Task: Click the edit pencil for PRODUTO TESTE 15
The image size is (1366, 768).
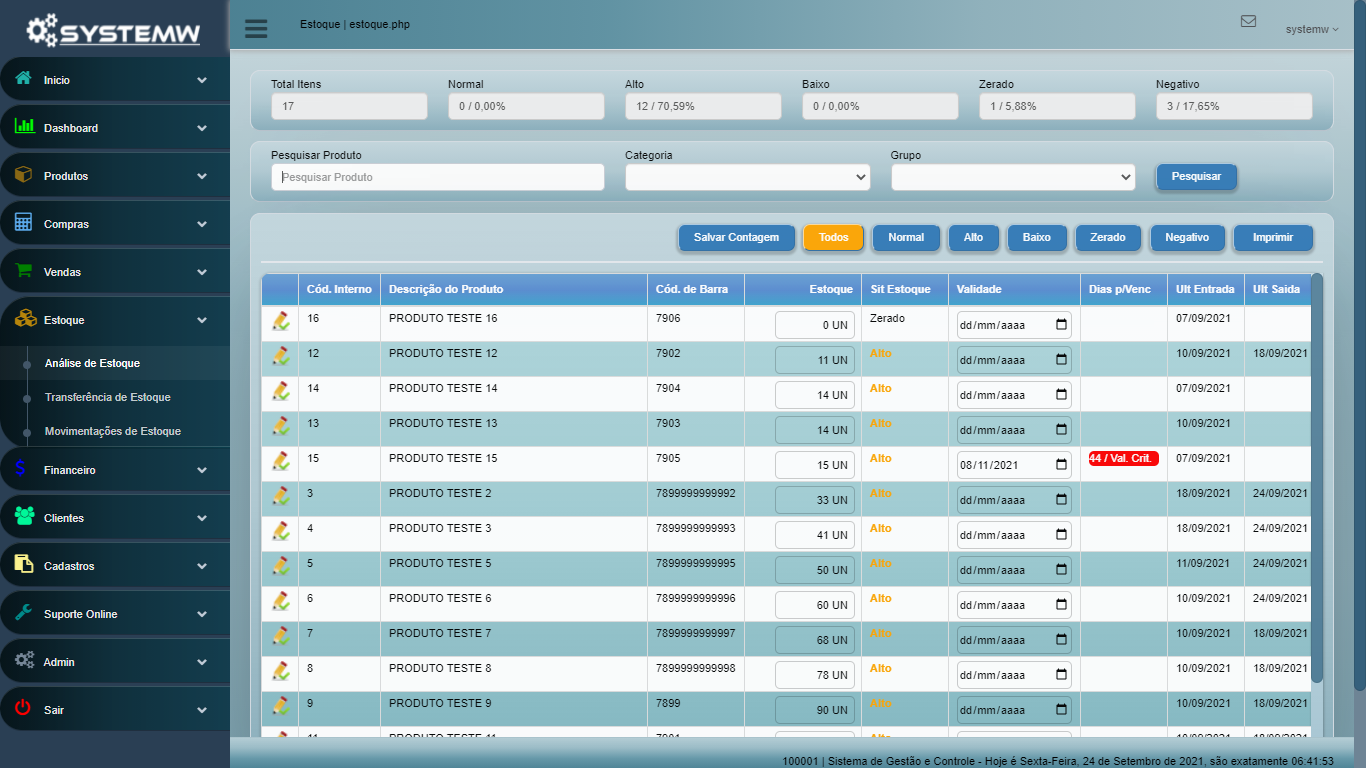Action: [280, 461]
